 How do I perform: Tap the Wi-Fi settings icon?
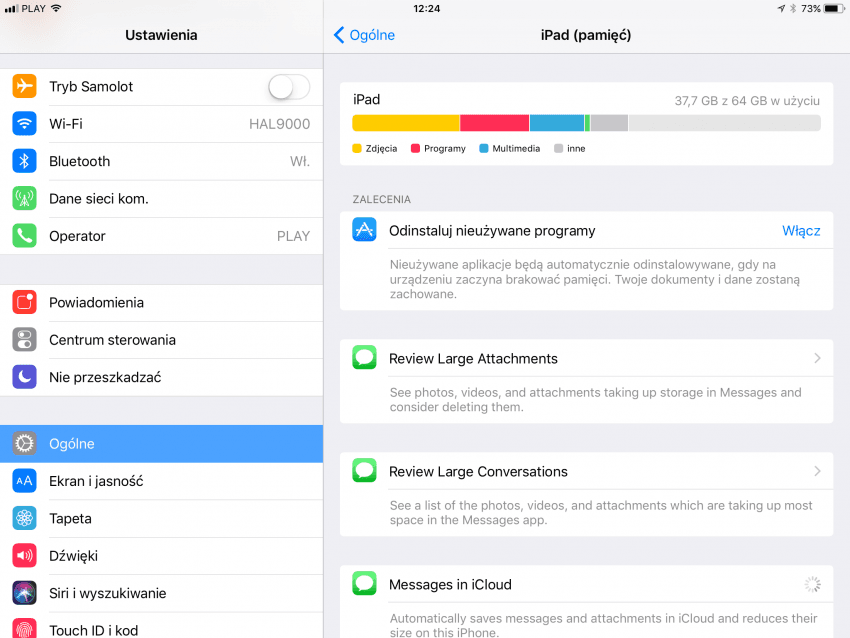(24, 124)
